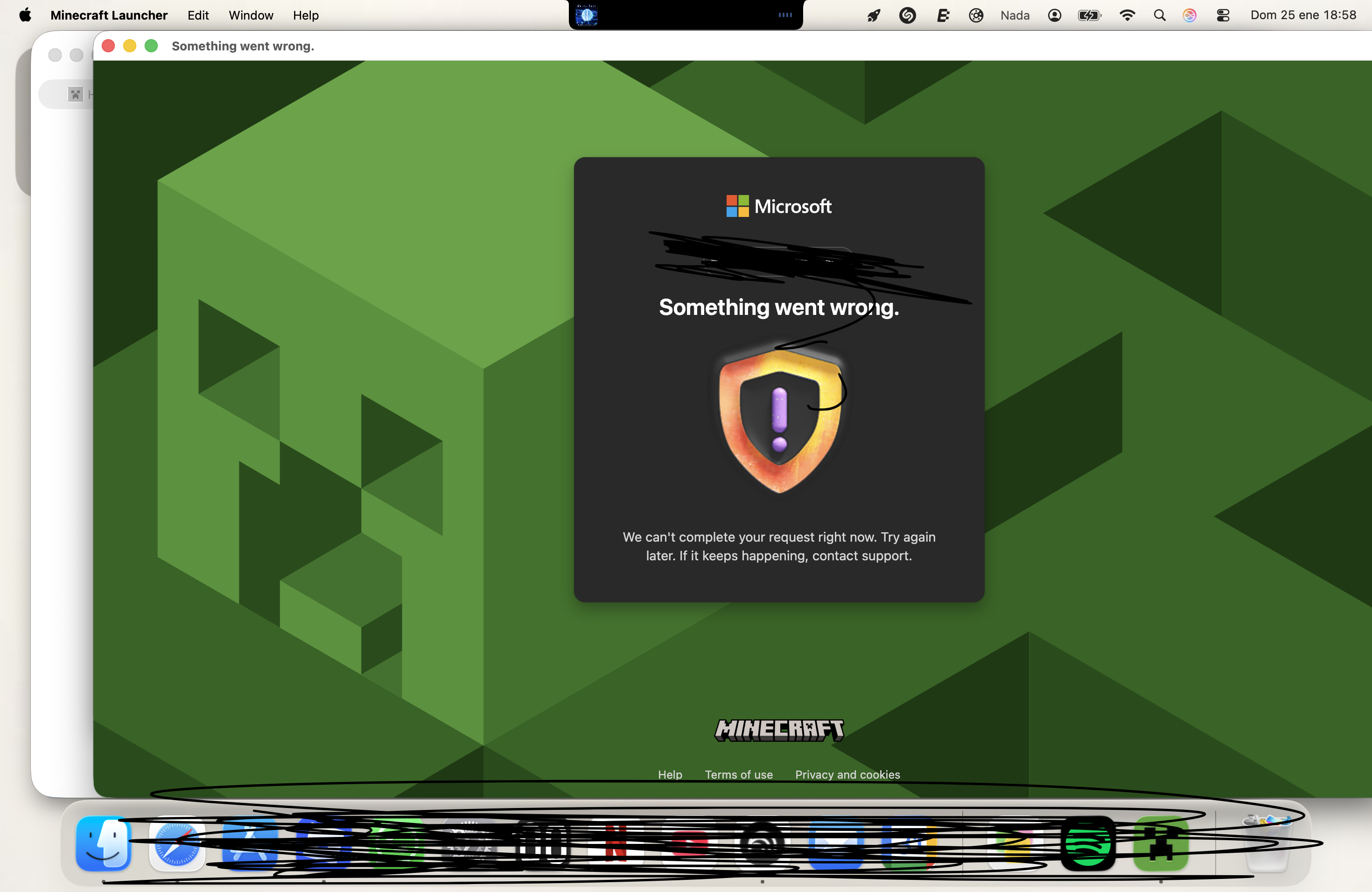Open Finder from the Dock
This screenshot has width=1372, height=892.
coord(104,843)
